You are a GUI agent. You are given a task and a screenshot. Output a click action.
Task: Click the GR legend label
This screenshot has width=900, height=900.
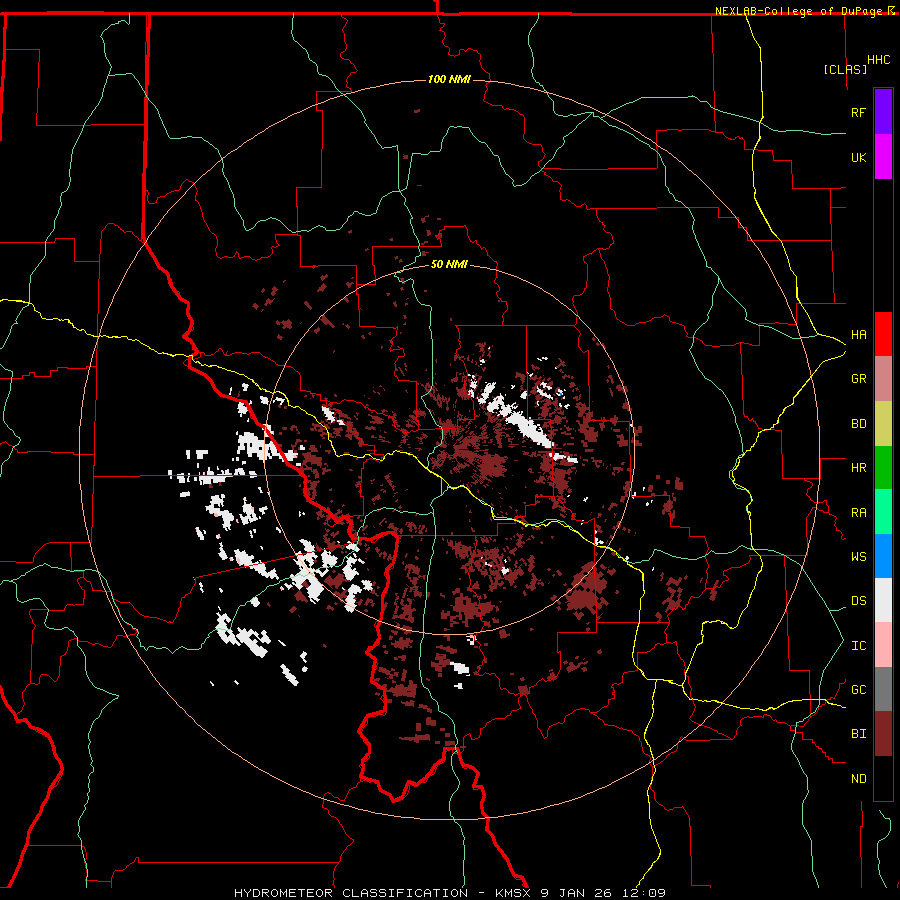click(x=858, y=379)
